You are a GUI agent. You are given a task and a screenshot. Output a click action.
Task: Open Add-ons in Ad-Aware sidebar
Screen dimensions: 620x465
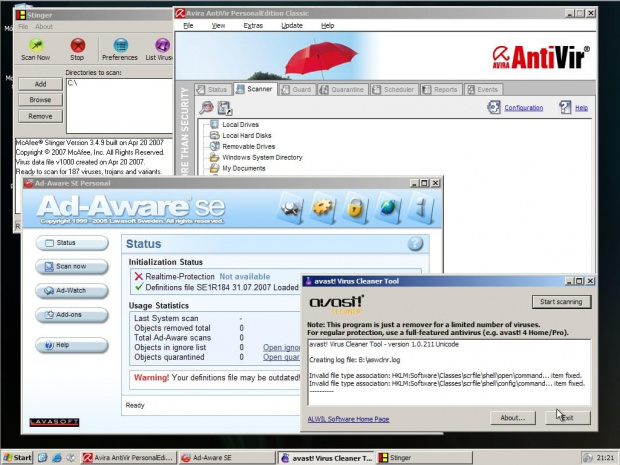(x=72, y=315)
